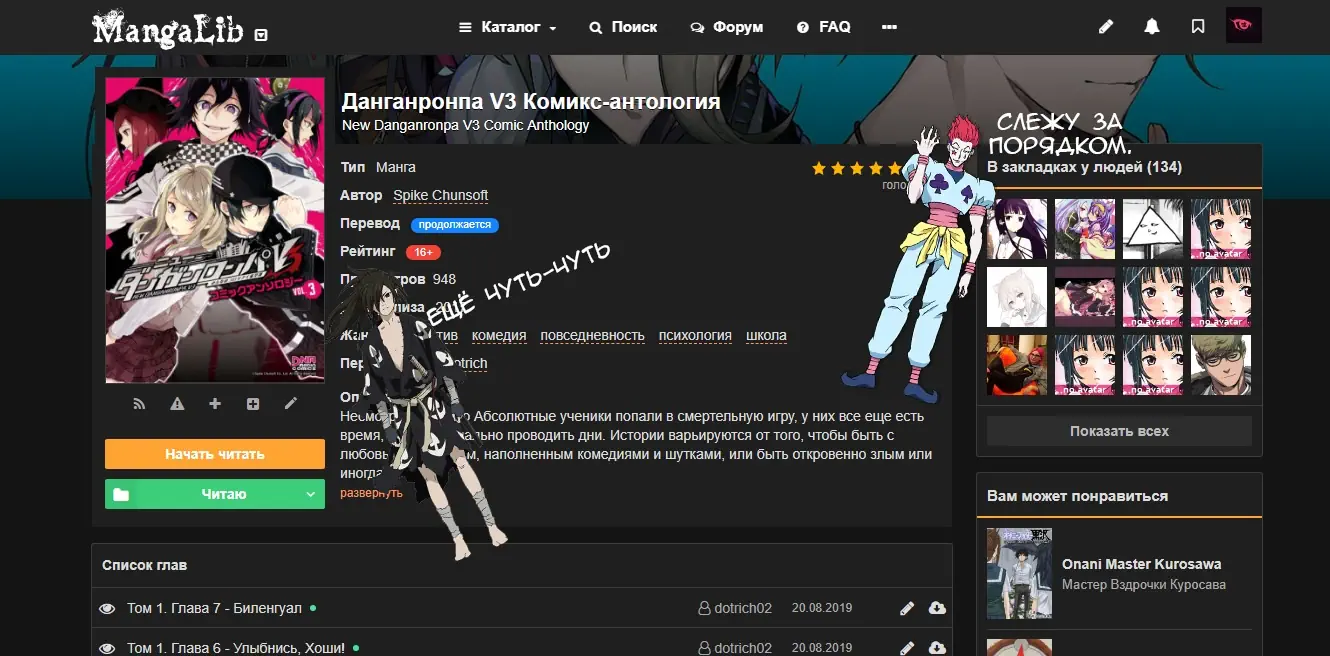Screen dimensions: 1330x656
Task: Report a problem via the warning triangle icon
Action: pyautogui.click(x=177, y=404)
